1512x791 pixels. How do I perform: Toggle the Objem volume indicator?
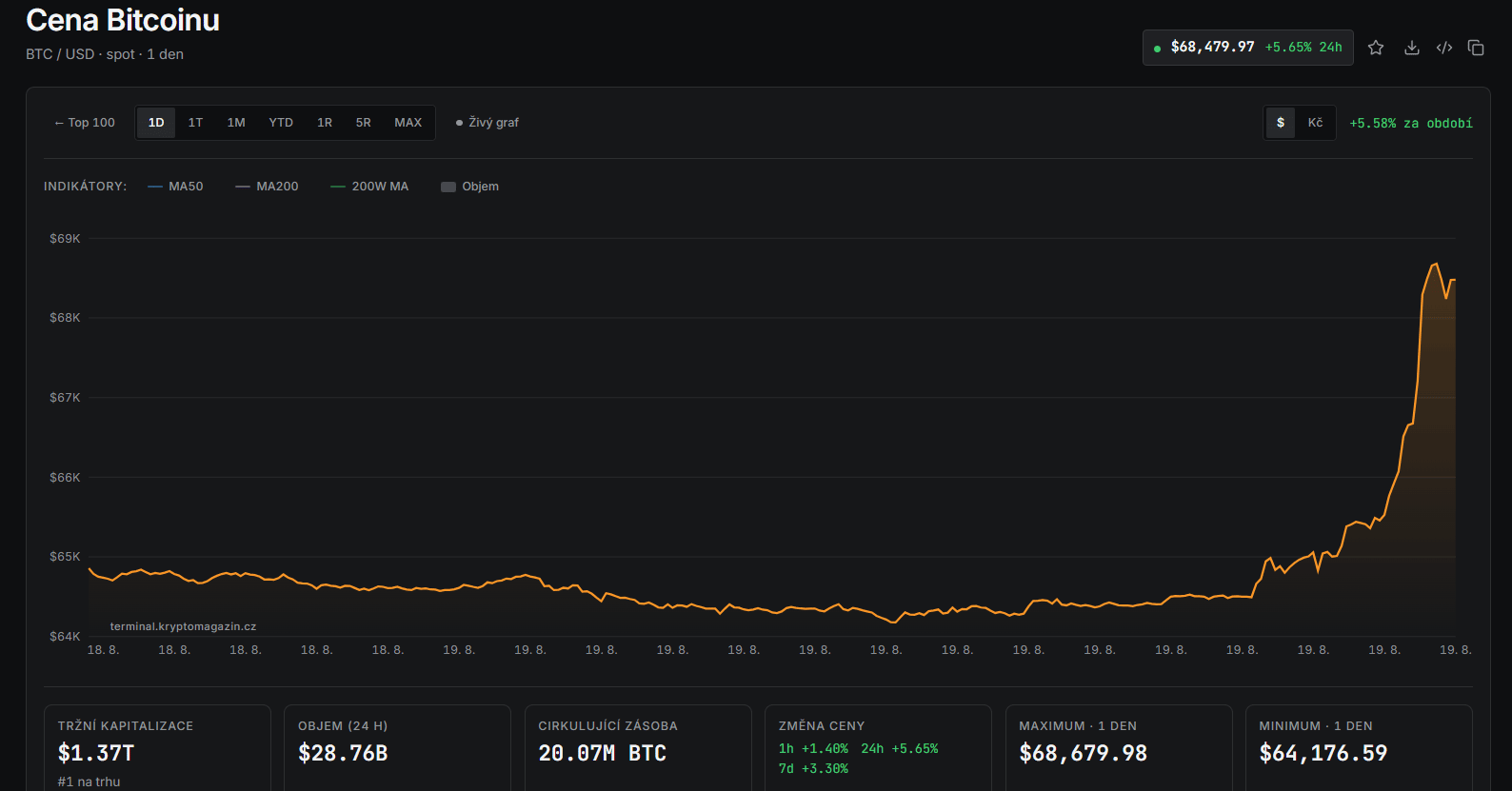point(470,187)
